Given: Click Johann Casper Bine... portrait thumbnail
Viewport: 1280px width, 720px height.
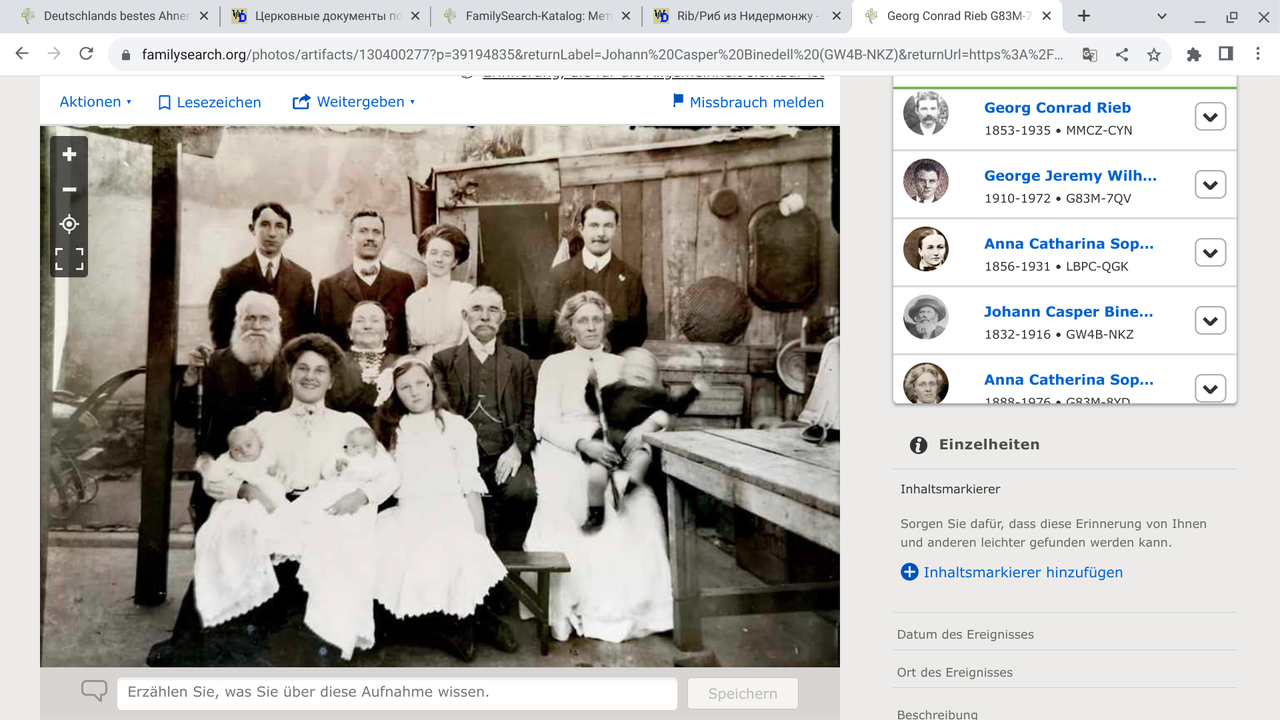Looking at the screenshot, I should tap(925, 317).
